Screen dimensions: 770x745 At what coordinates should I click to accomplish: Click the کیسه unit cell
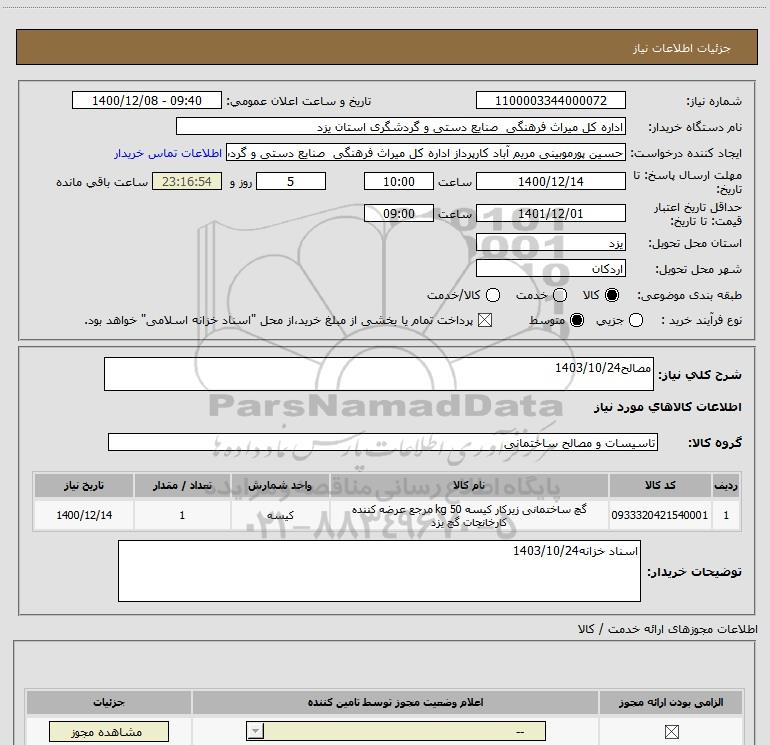[x=280, y=515]
